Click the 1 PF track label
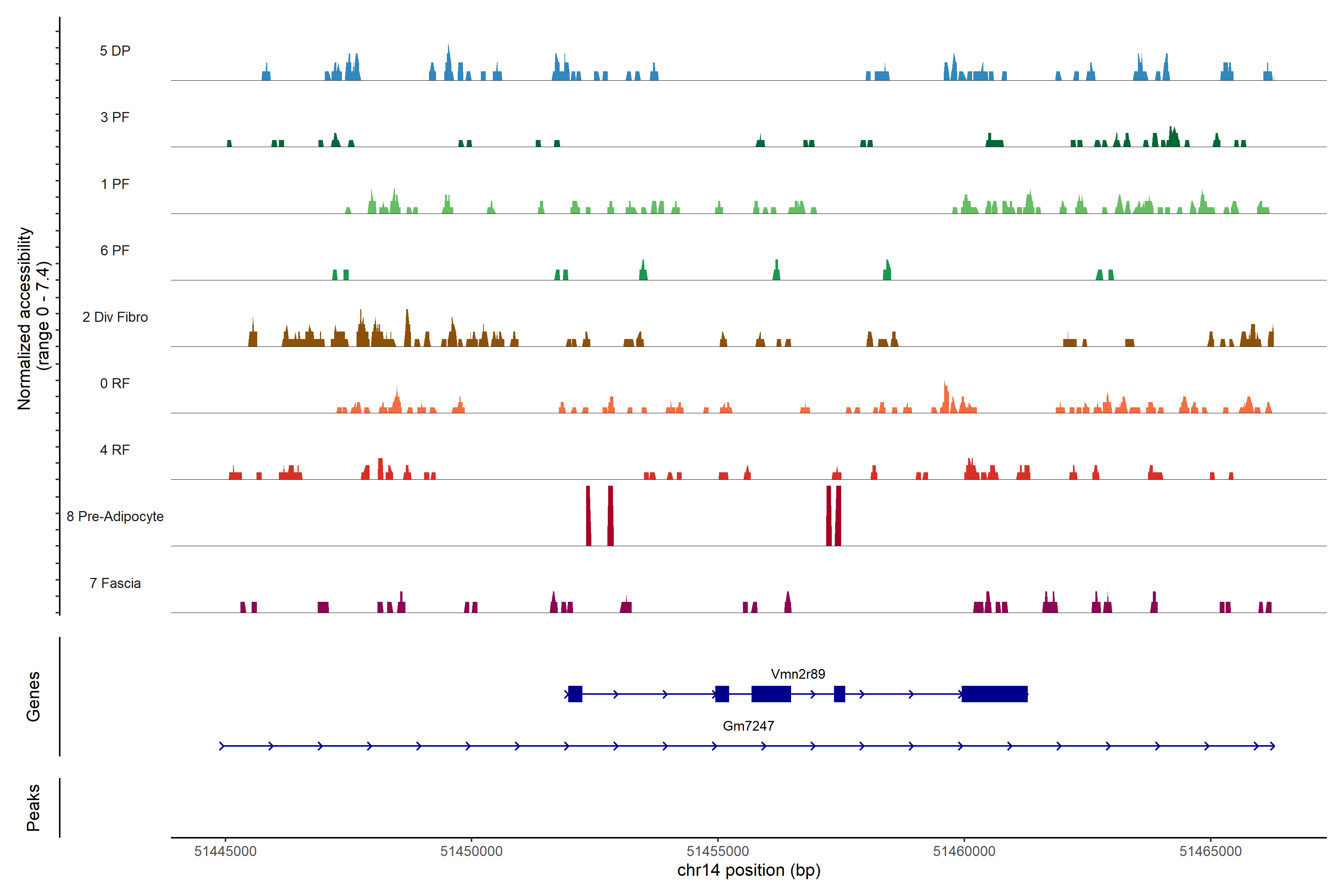Viewport: 1344px width, 896px height. (x=115, y=184)
